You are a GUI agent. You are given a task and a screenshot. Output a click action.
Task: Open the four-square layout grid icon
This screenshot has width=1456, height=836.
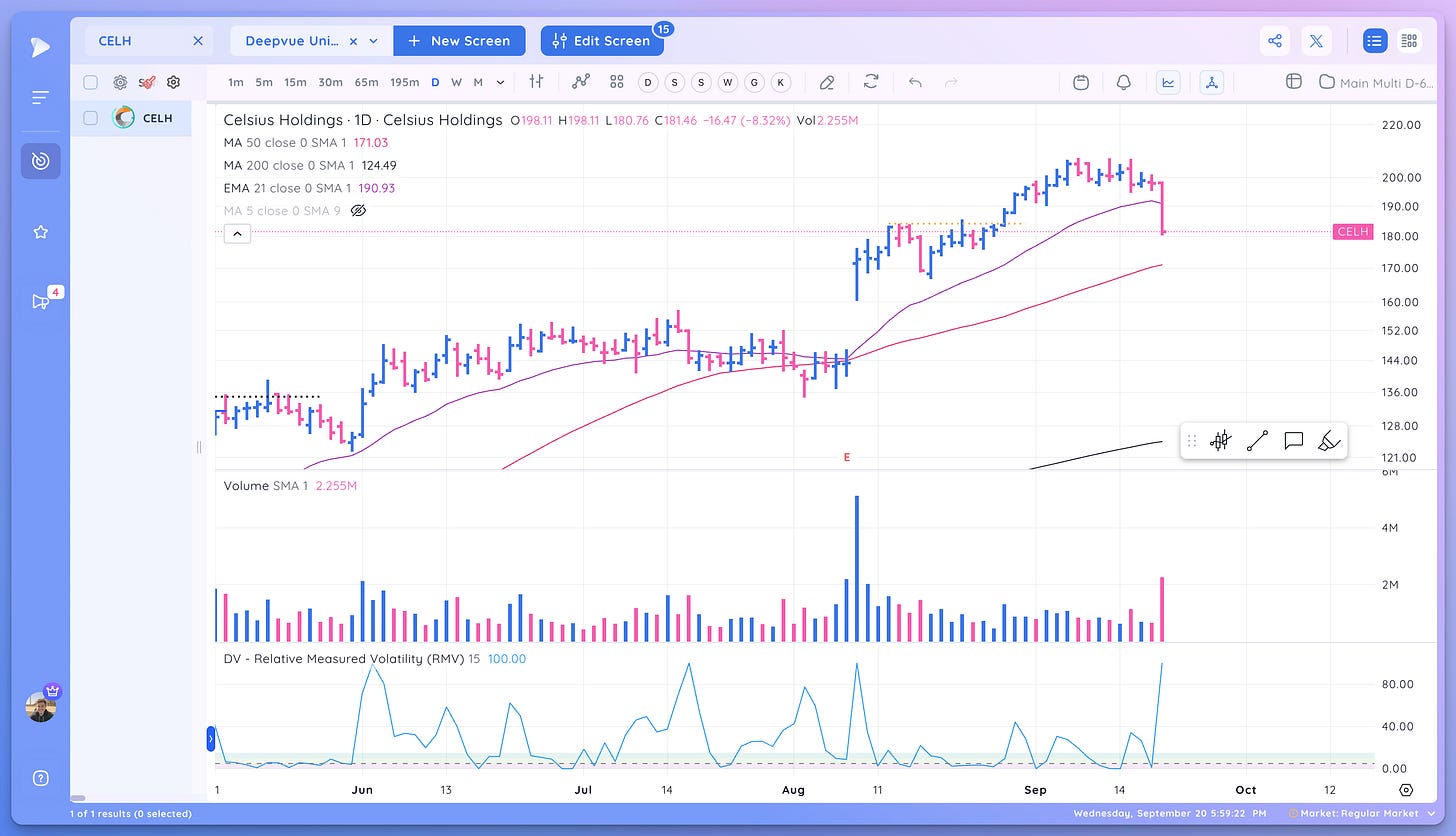pyautogui.click(x=616, y=82)
